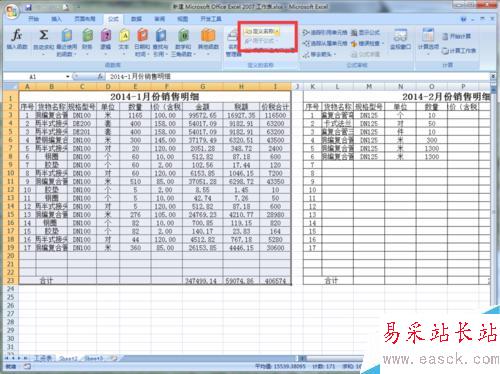The height and width of the screenshot is (374, 500).
Task: Open 数学和三角函数 functions book
Action: coord(183,42)
